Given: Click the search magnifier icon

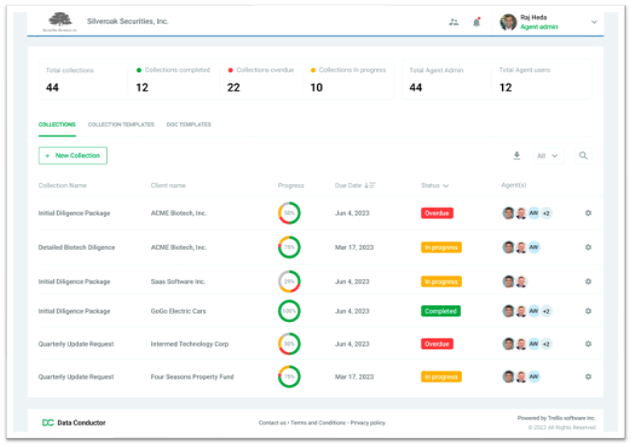Looking at the screenshot, I should point(583,156).
